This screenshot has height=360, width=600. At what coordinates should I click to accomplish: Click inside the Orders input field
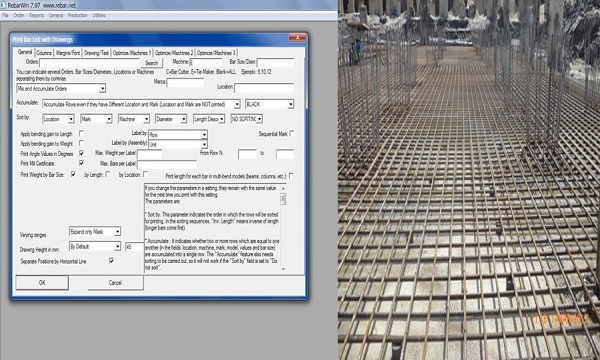[90, 62]
